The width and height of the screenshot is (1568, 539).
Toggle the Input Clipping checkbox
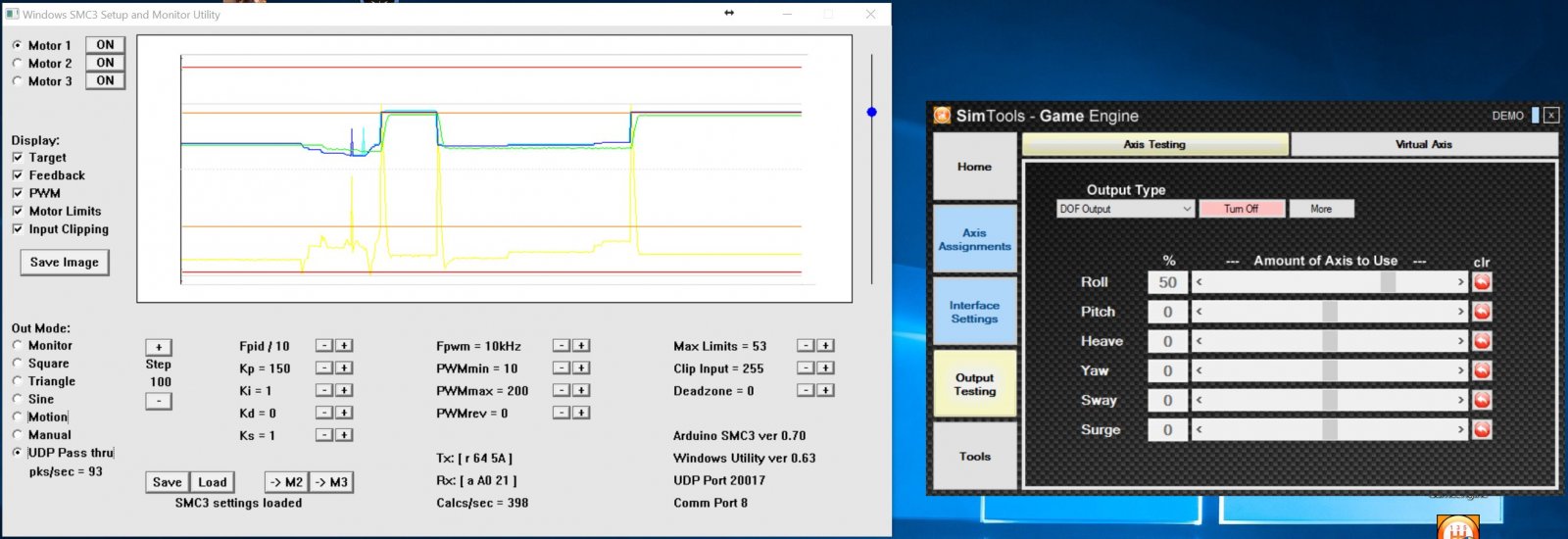[18, 228]
